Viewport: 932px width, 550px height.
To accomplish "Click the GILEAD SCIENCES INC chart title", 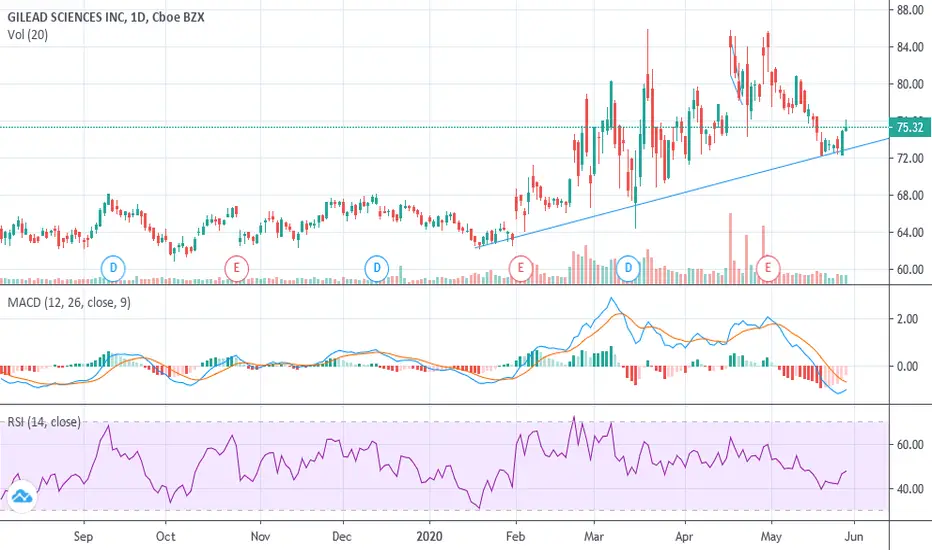I will [x=106, y=17].
